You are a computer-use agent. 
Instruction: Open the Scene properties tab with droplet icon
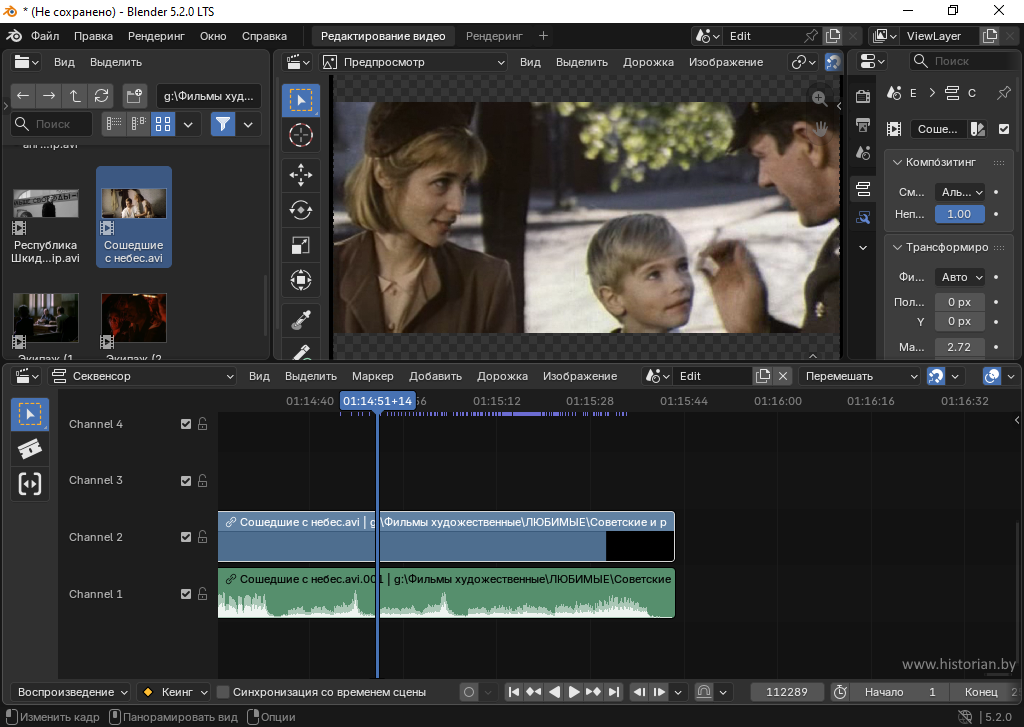tap(863, 153)
